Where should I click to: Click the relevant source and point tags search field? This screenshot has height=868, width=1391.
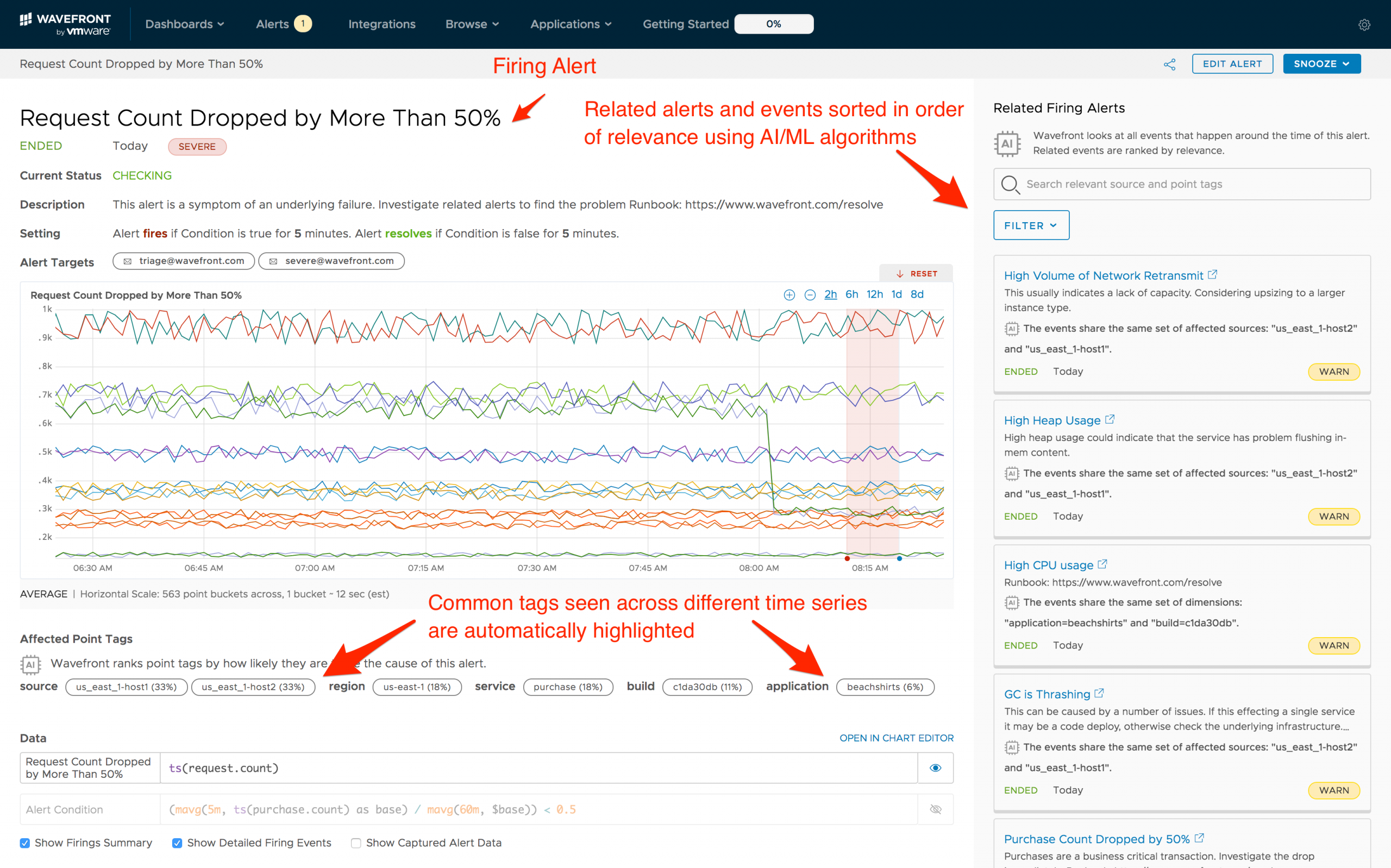tap(1181, 184)
